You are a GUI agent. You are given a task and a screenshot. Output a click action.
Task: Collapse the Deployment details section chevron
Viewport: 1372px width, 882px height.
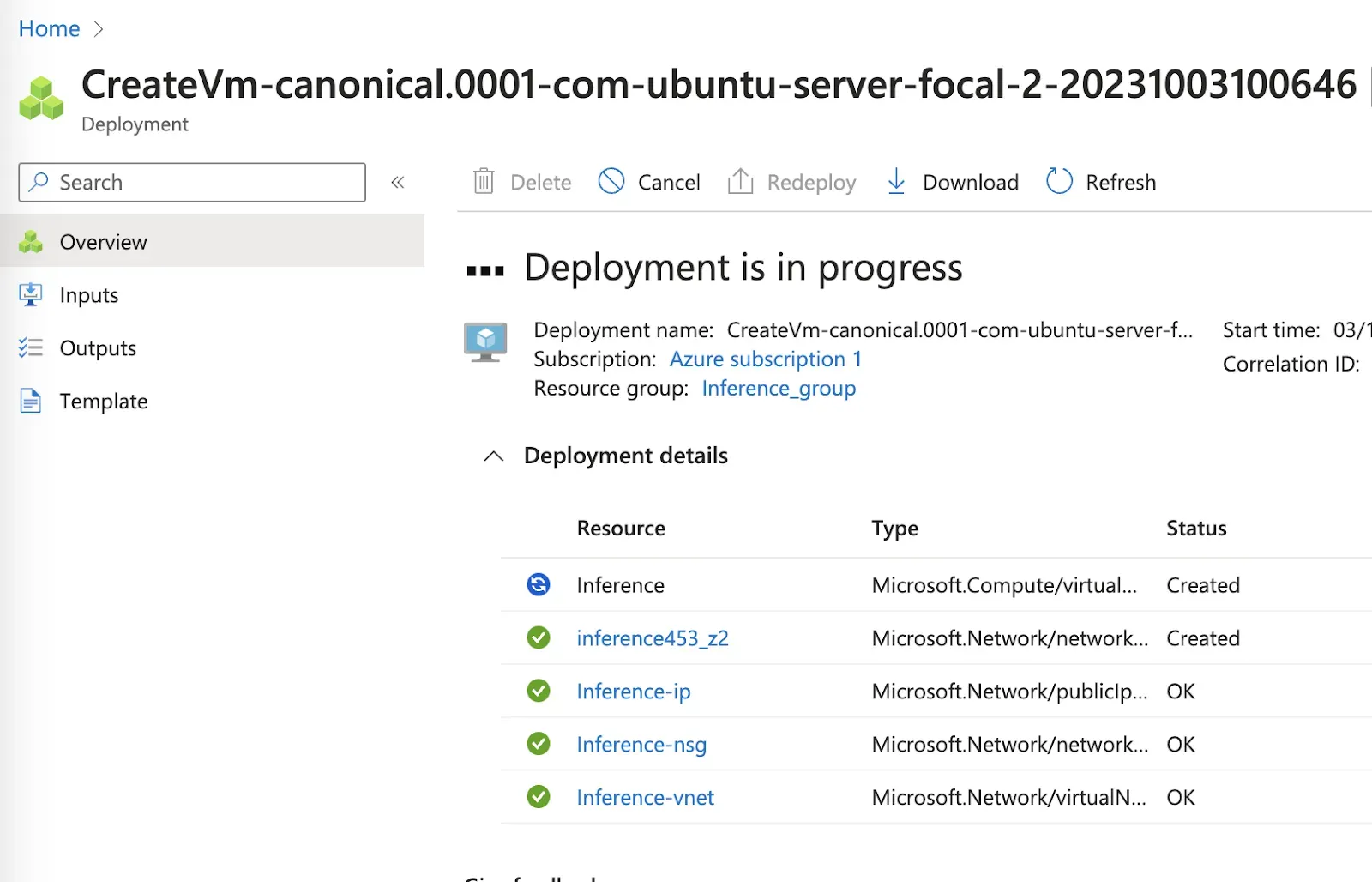494,456
